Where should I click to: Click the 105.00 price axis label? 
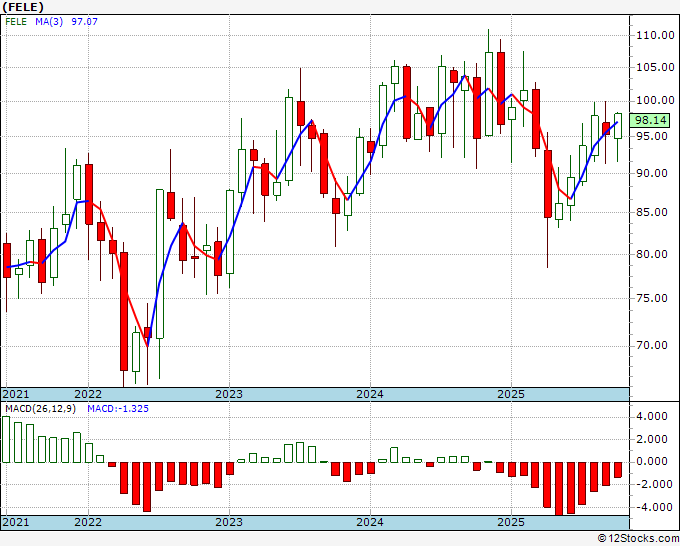tap(655, 67)
